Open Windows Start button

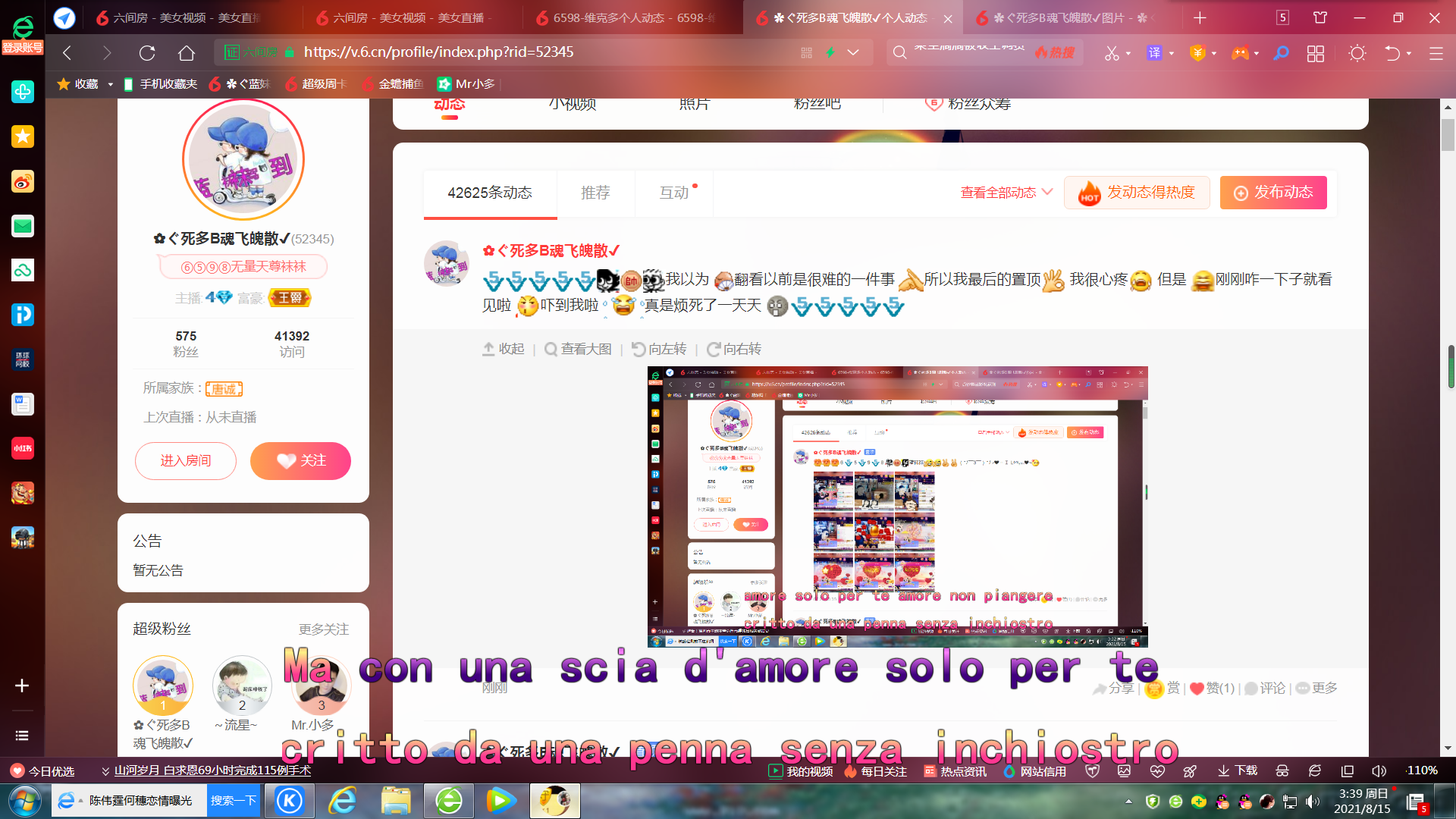25,801
